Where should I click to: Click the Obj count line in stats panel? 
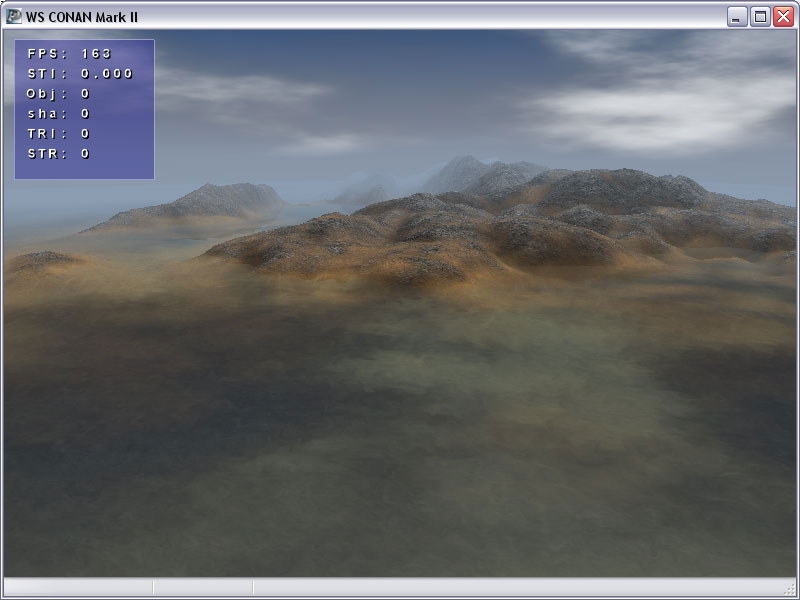coord(58,94)
